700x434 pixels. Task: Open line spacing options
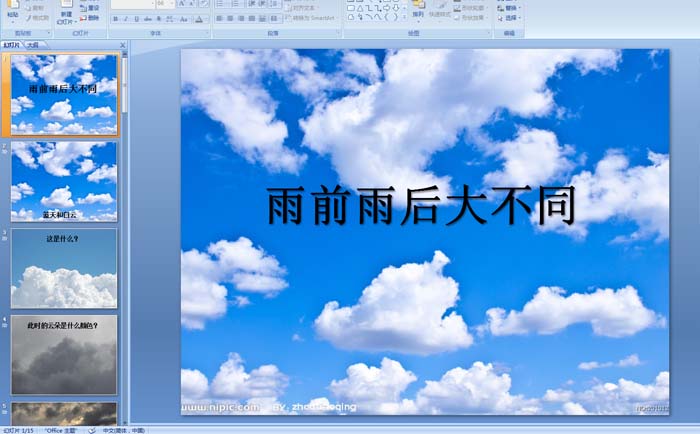(x=275, y=4)
